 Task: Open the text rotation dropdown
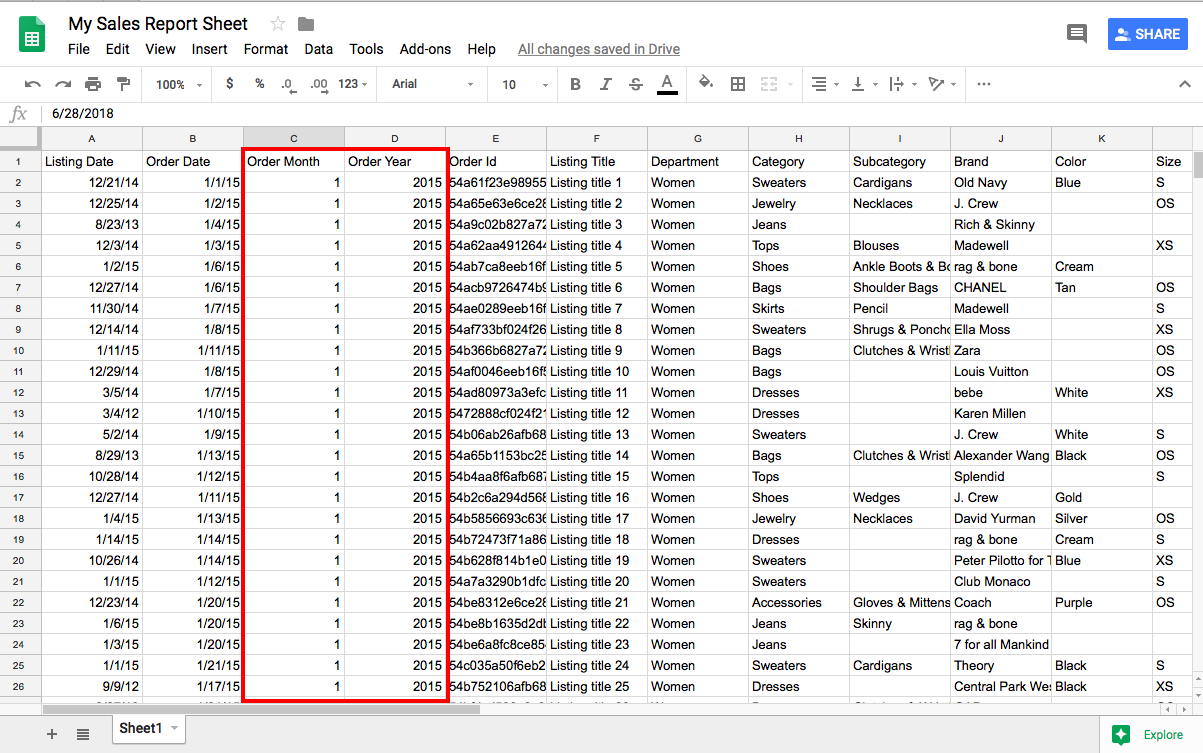941,84
